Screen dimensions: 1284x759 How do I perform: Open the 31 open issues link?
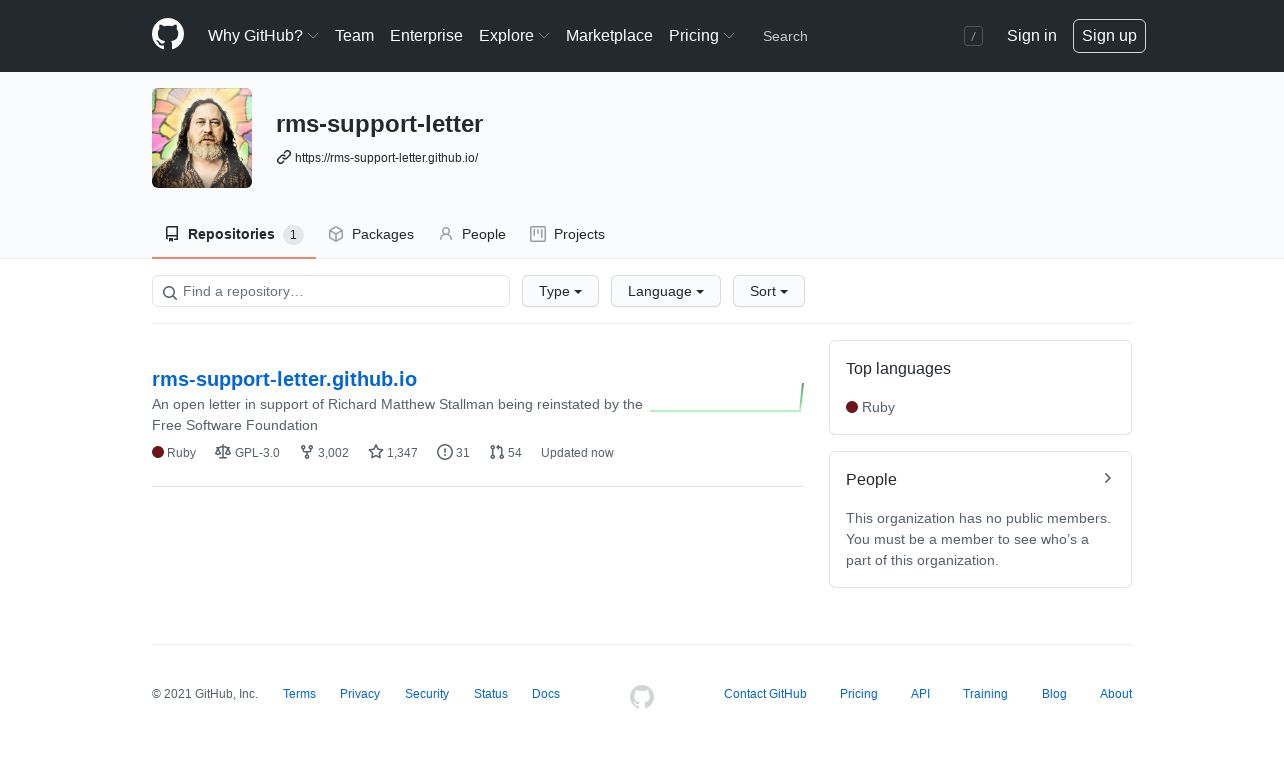[453, 453]
